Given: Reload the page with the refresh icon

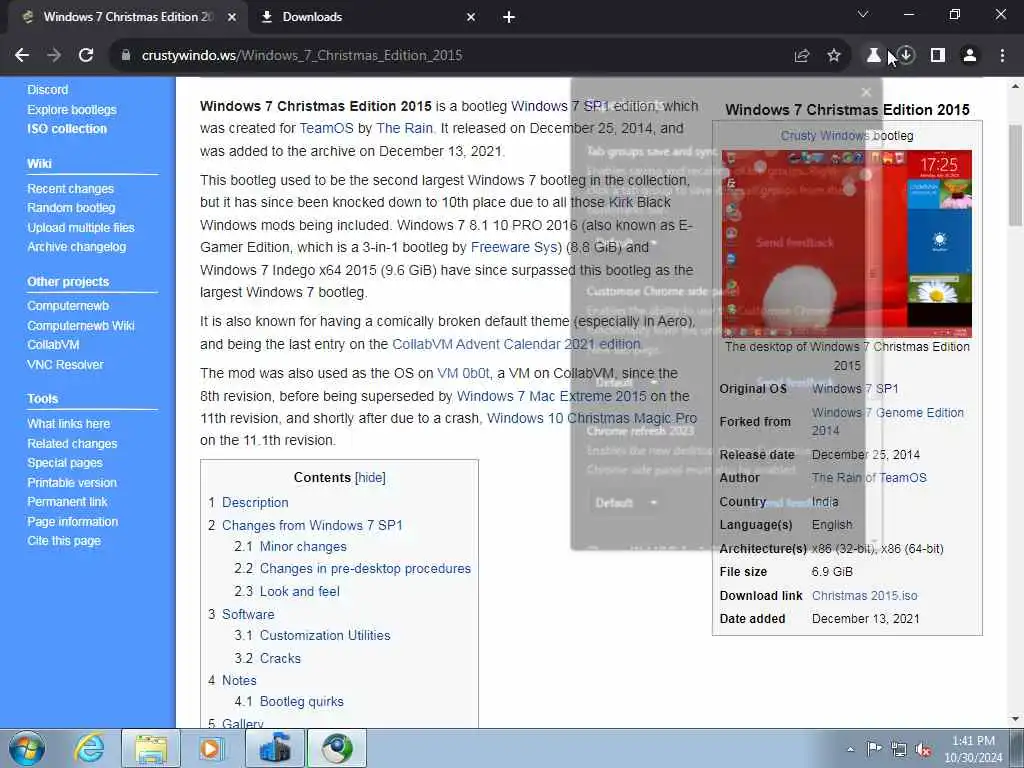Looking at the screenshot, I should 86,56.
